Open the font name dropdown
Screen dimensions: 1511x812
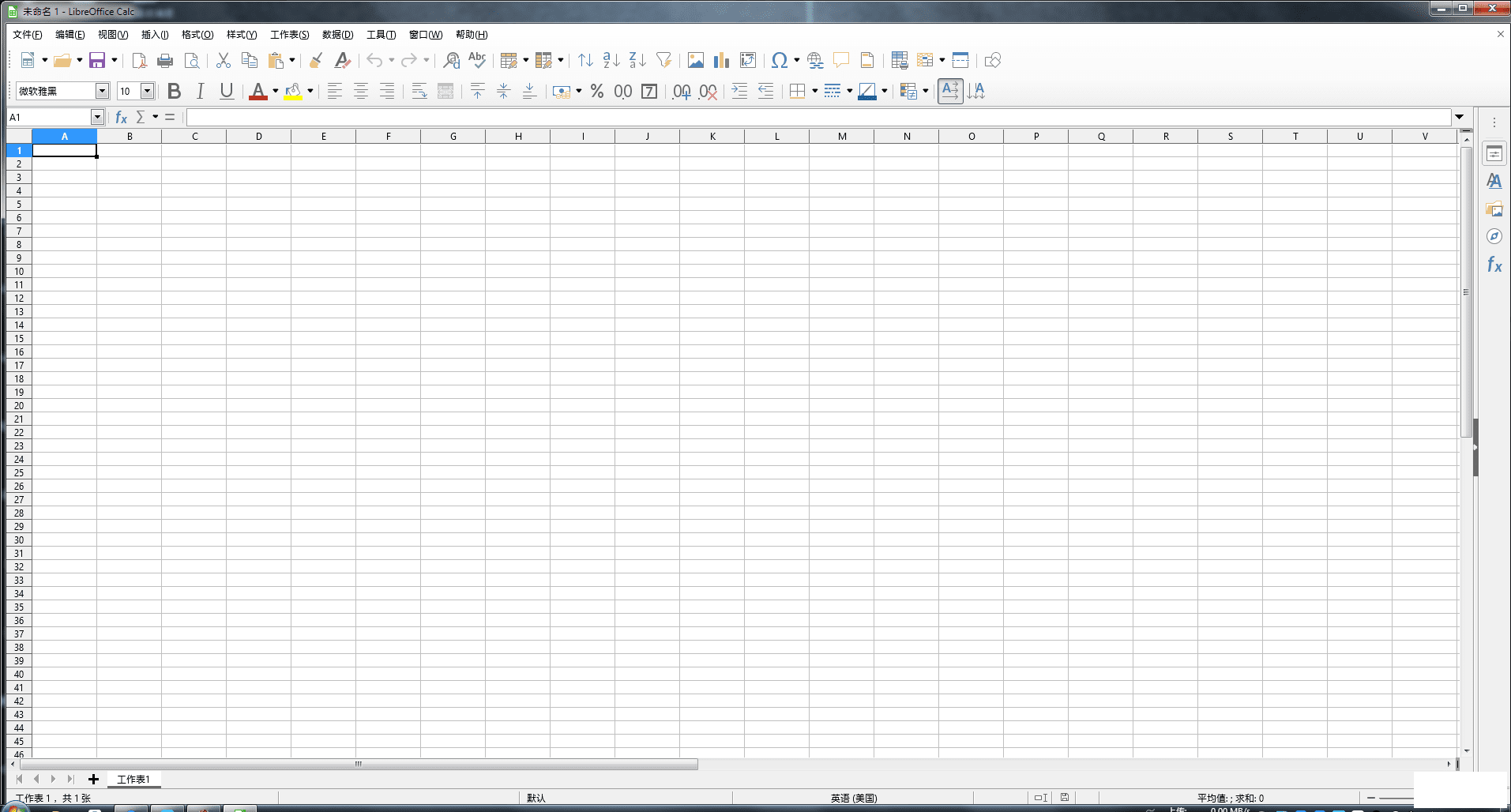coord(102,91)
